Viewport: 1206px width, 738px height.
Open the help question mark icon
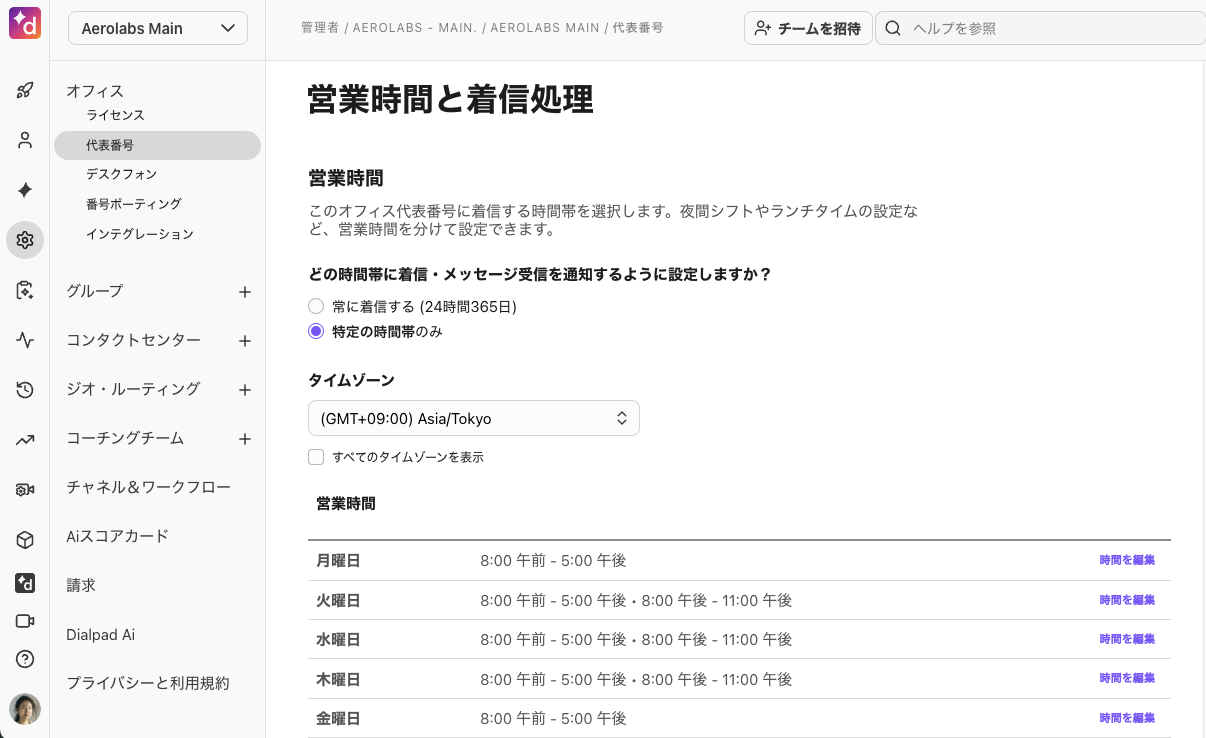(x=25, y=659)
